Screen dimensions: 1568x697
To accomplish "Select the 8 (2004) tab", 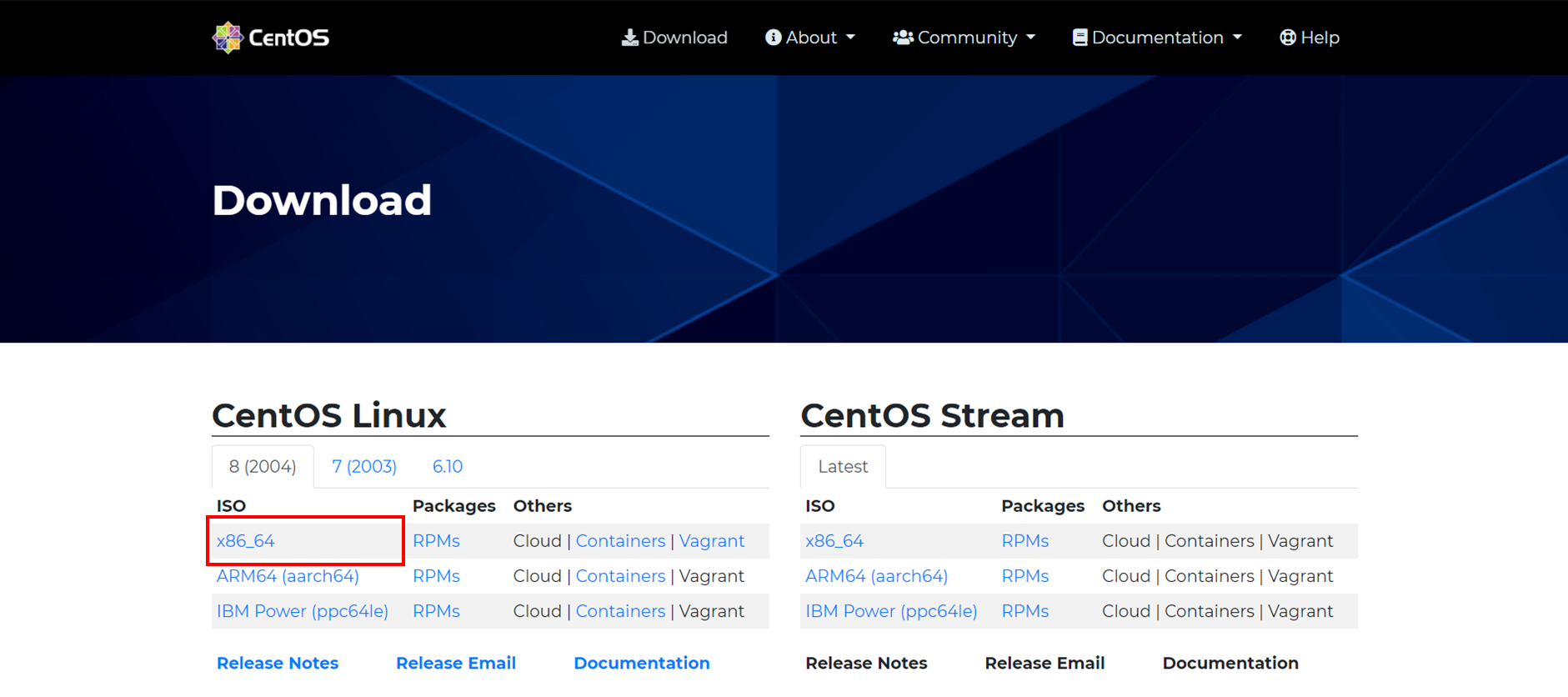I will point(263,467).
